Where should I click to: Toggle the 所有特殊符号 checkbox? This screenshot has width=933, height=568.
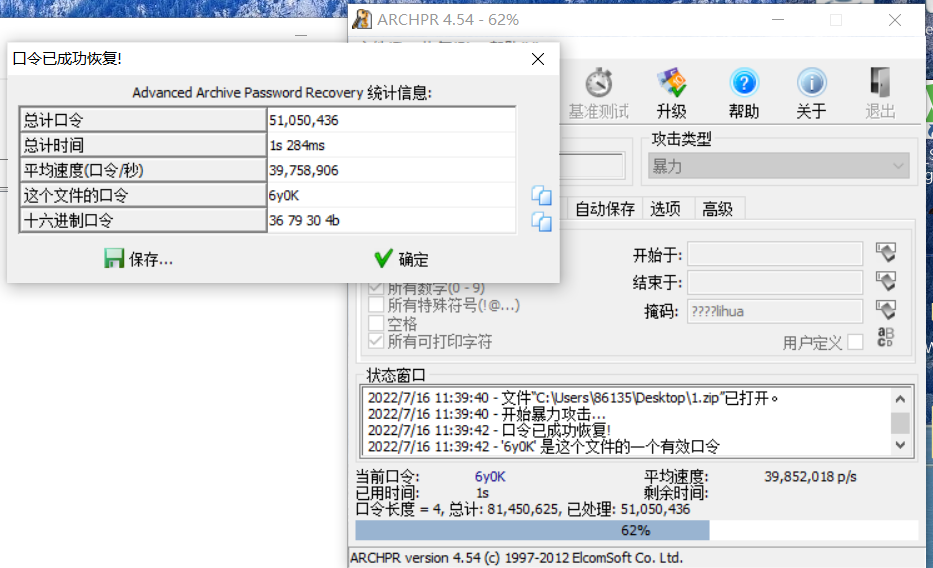(x=375, y=305)
